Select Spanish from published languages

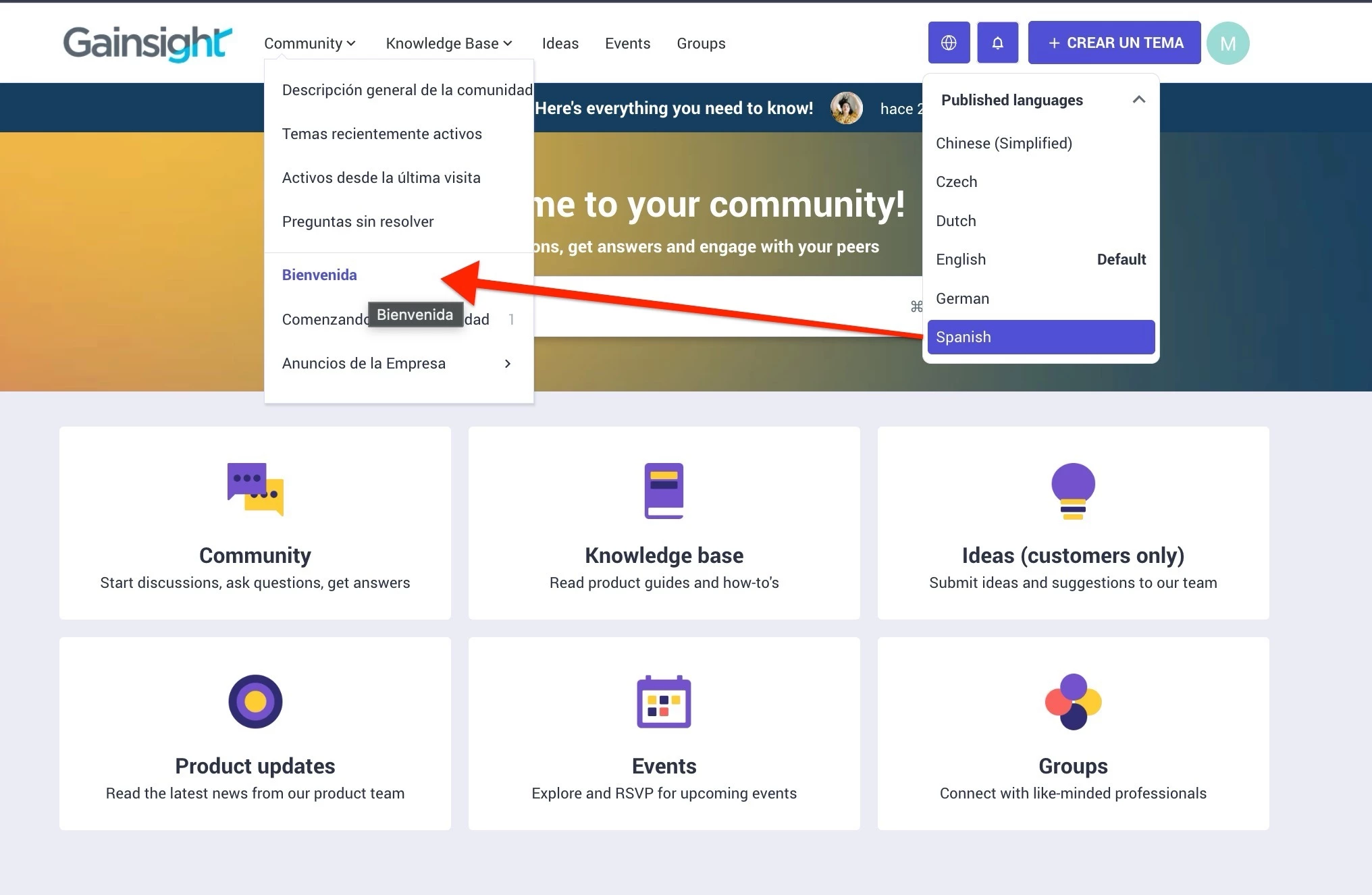[x=1040, y=337]
